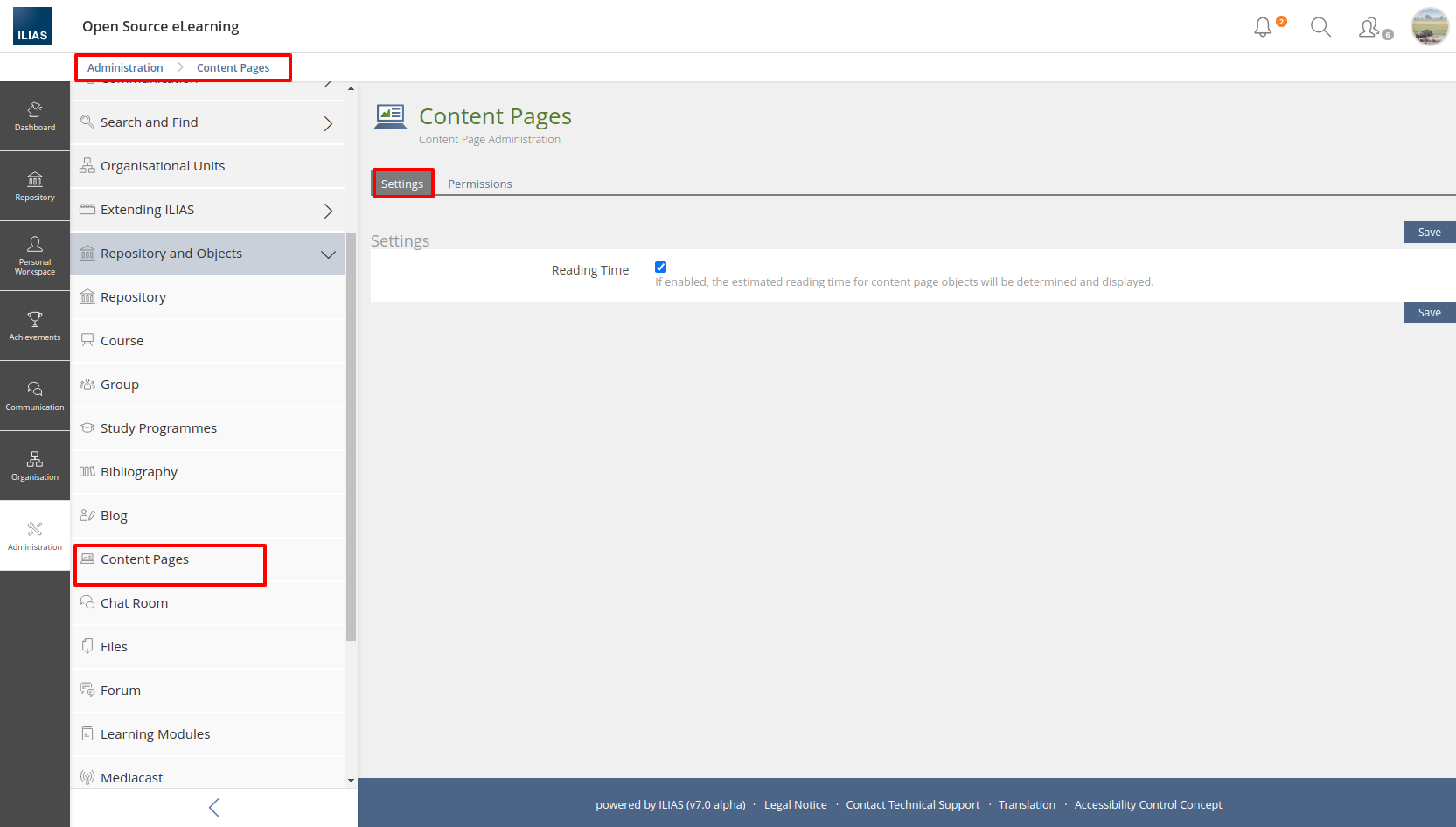This screenshot has height=827, width=1456.
Task: Open the Organisation sidebar icon
Action: point(35,465)
